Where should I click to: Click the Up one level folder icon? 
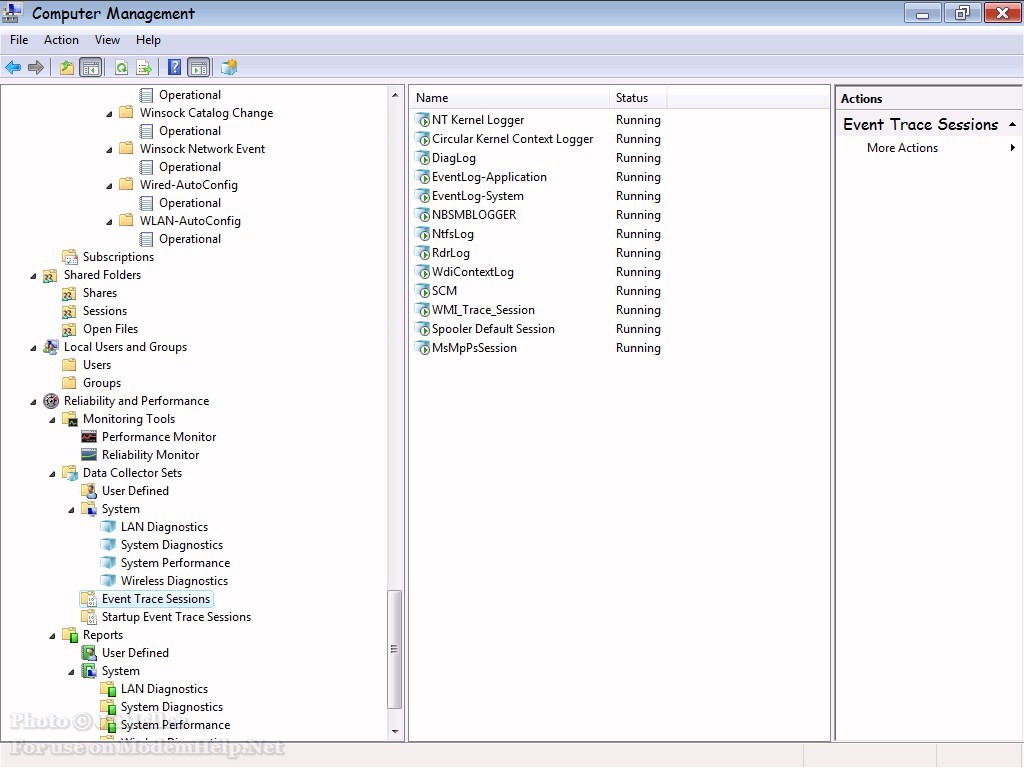67,67
